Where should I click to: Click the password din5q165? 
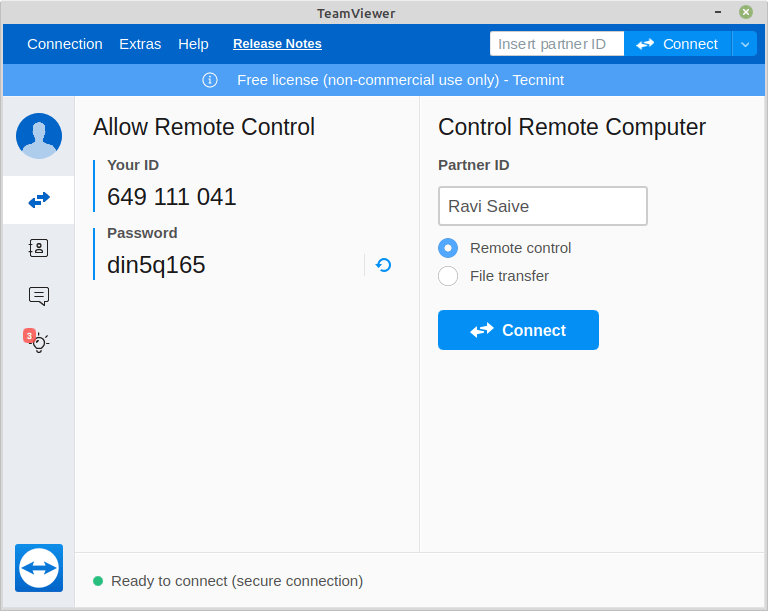click(x=156, y=265)
